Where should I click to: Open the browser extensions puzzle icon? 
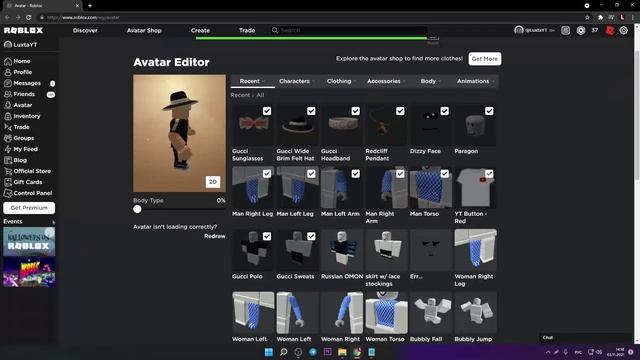(x=600, y=18)
